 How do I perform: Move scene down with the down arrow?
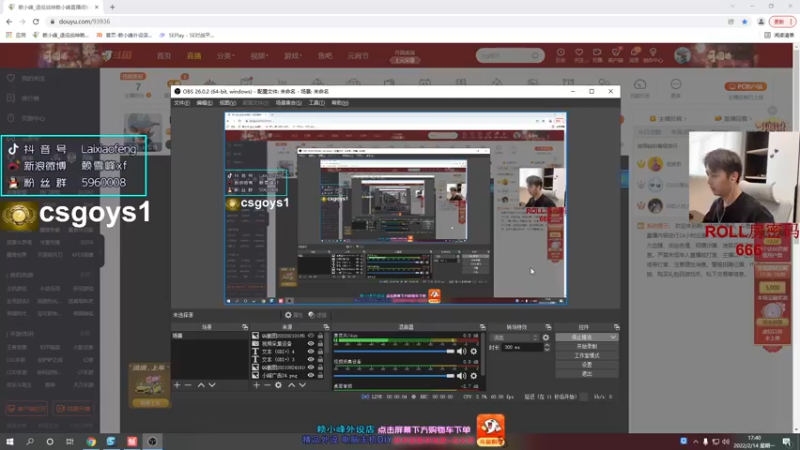coord(212,385)
